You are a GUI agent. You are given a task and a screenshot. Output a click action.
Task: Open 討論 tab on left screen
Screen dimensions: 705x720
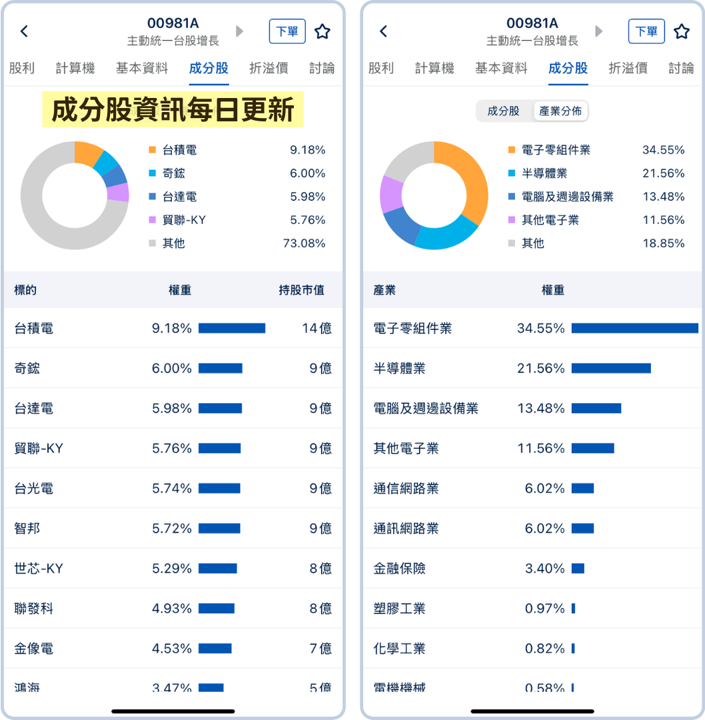tap(322, 68)
